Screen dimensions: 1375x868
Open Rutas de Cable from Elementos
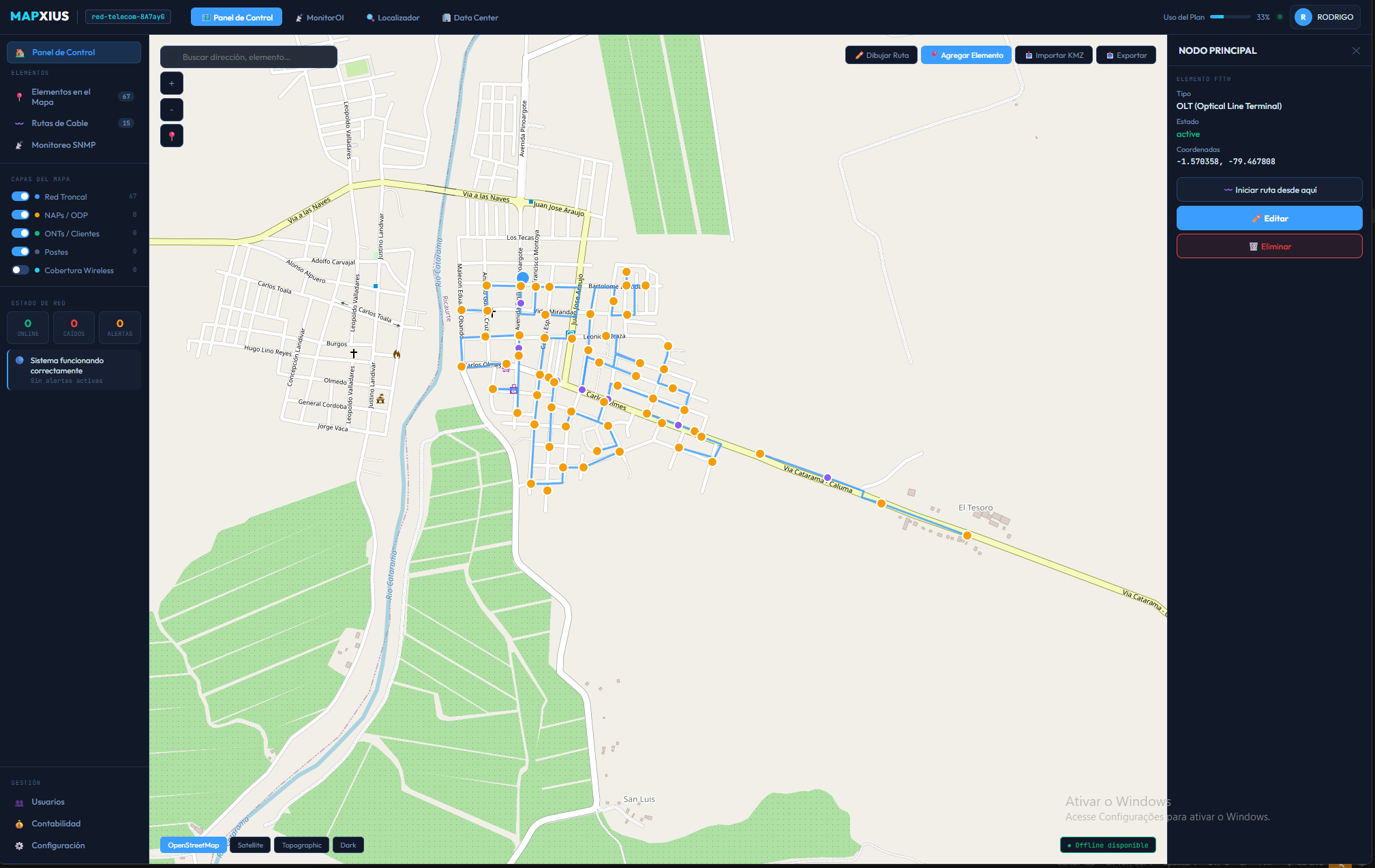coord(61,123)
